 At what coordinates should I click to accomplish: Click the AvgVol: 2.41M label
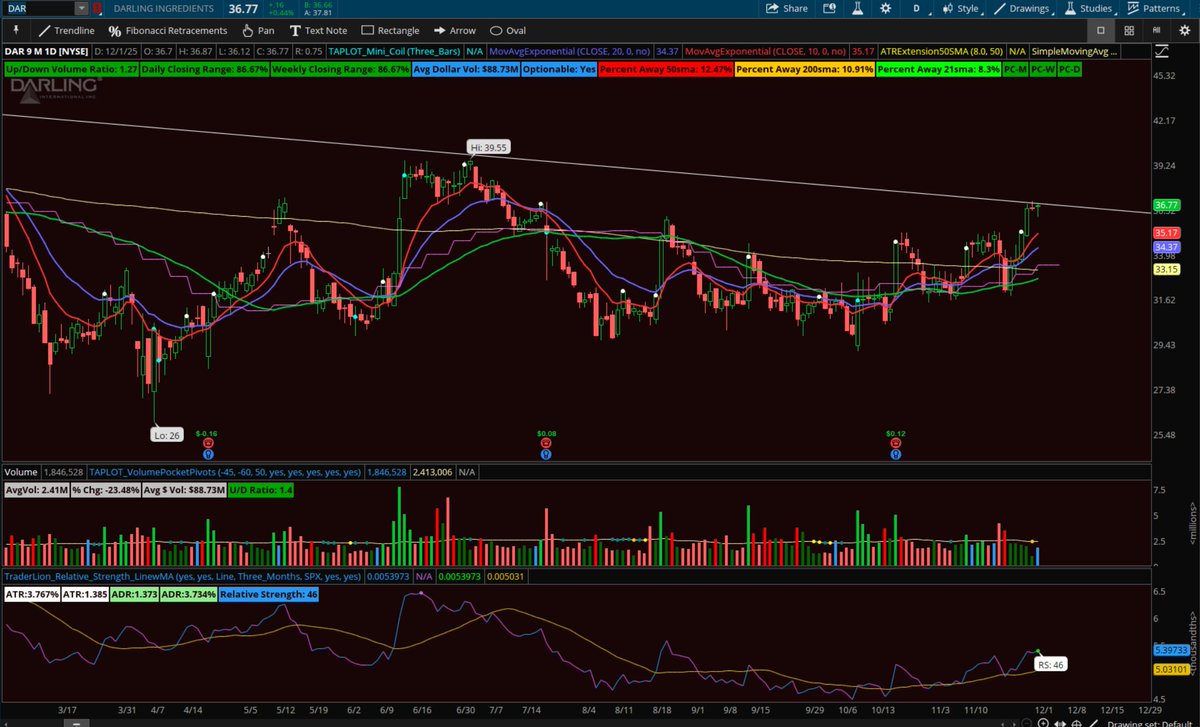(39, 490)
